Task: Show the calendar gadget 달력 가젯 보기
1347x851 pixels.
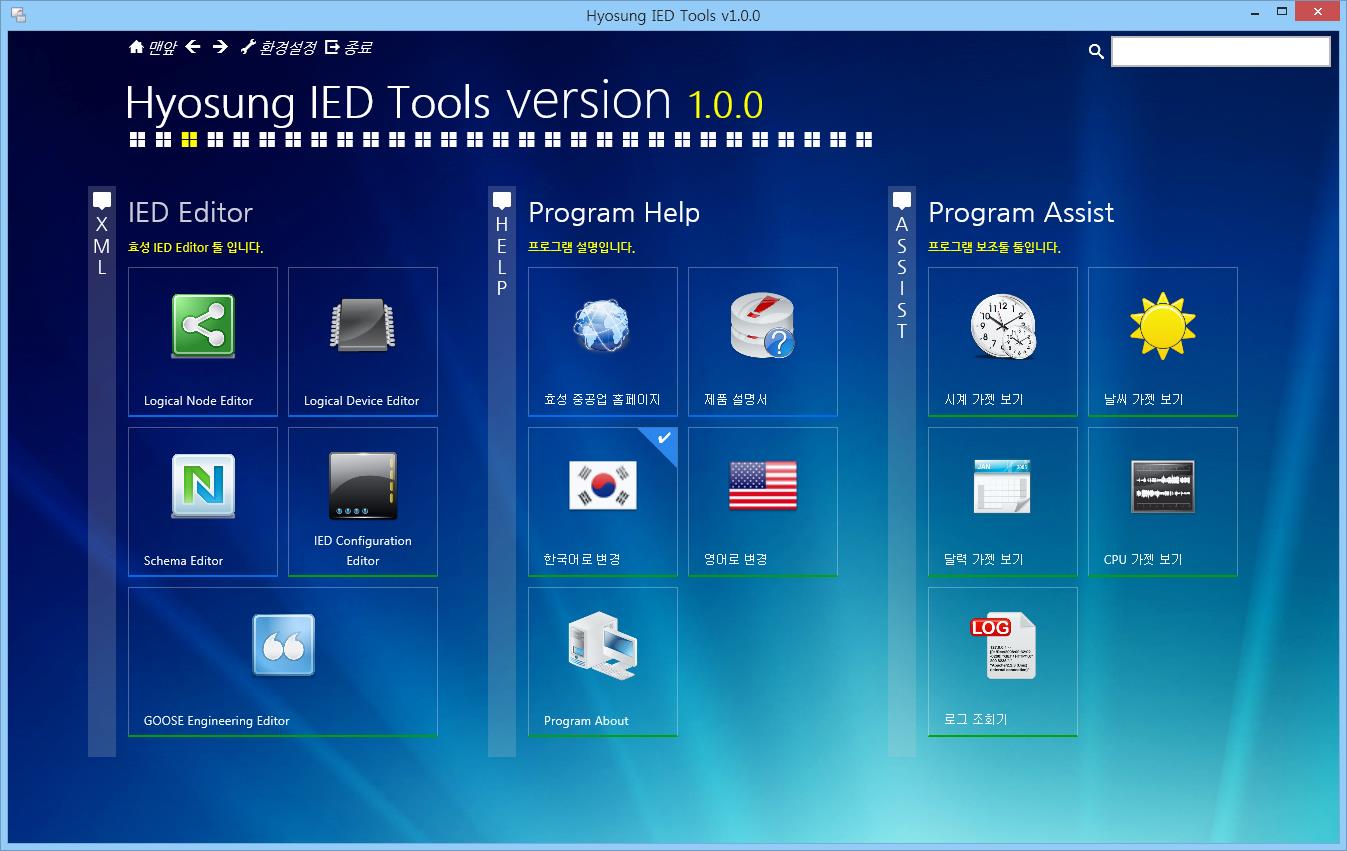Action: coord(1002,487)
